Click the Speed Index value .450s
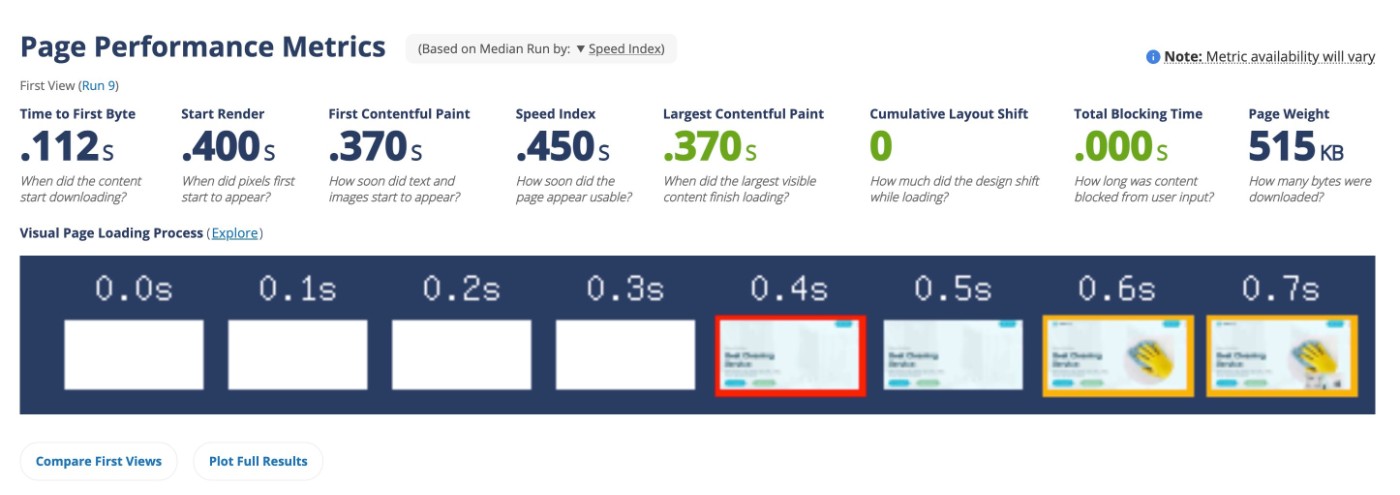 coord(563,148)
